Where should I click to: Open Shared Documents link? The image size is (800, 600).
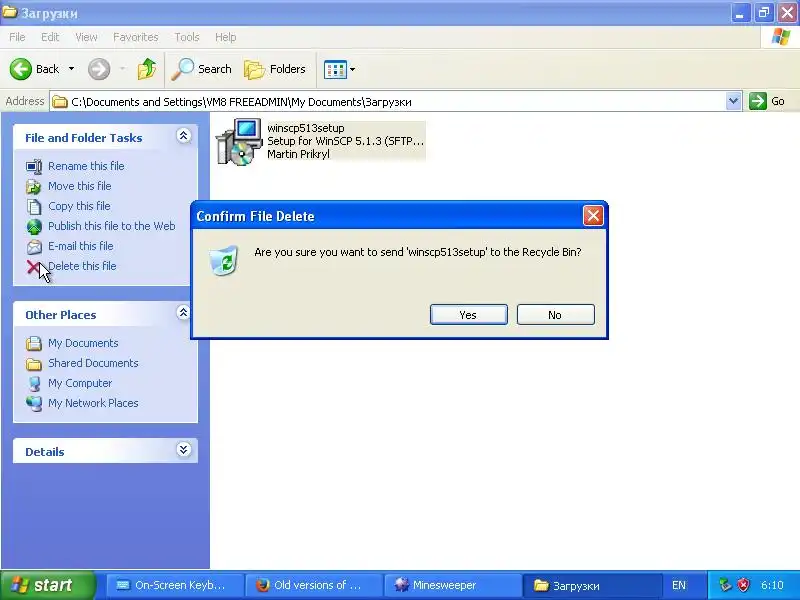point(93,363)
